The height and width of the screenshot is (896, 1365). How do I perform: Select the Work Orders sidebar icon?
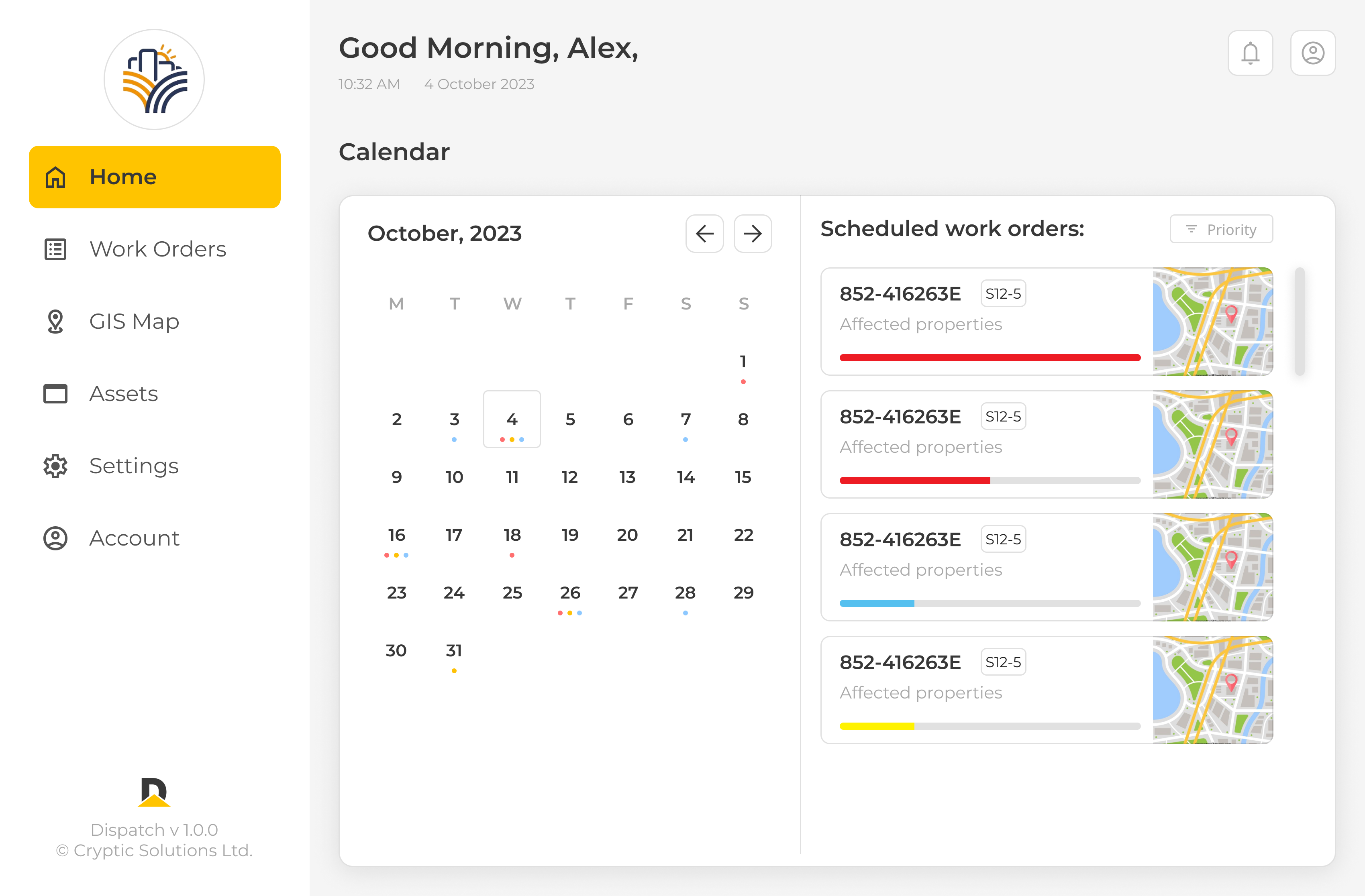(55, 249)
